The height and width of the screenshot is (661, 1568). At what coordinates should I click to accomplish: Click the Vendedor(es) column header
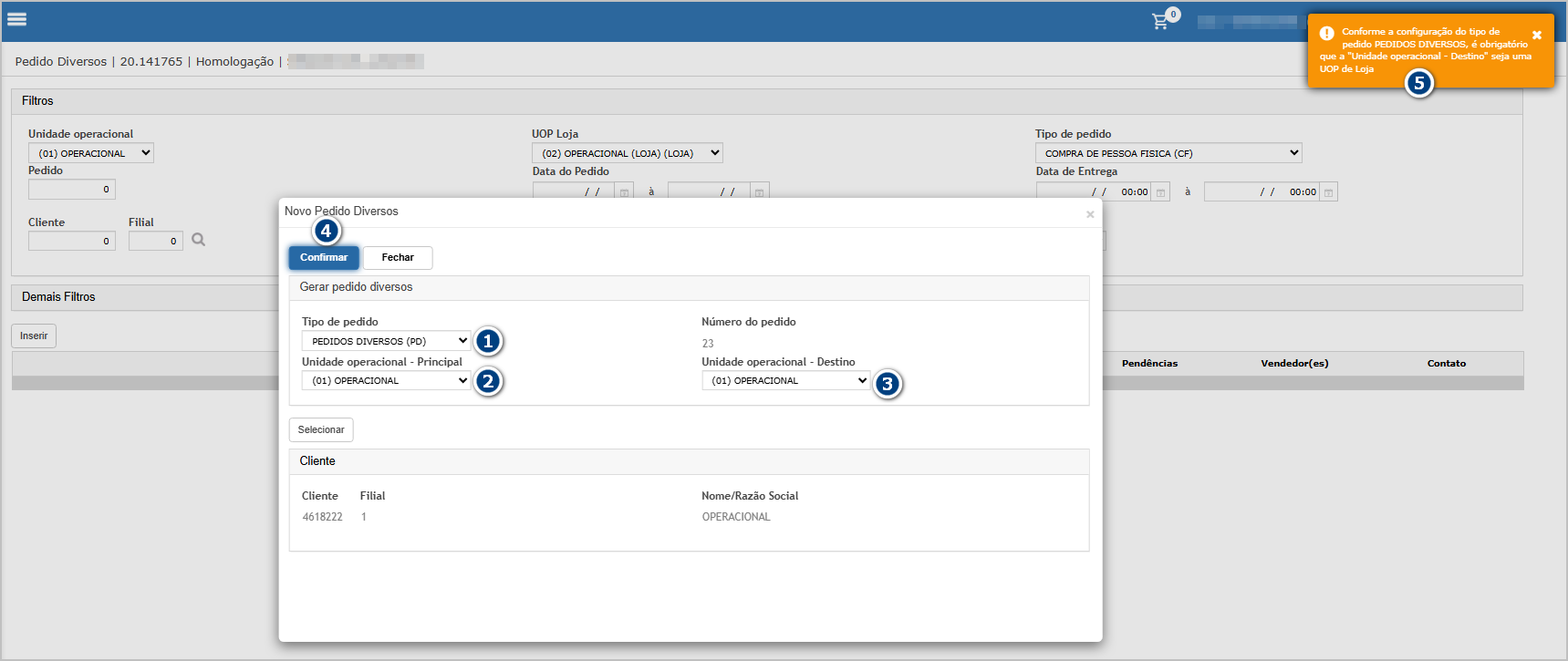pyautogui.click(x=1294, y=363)
